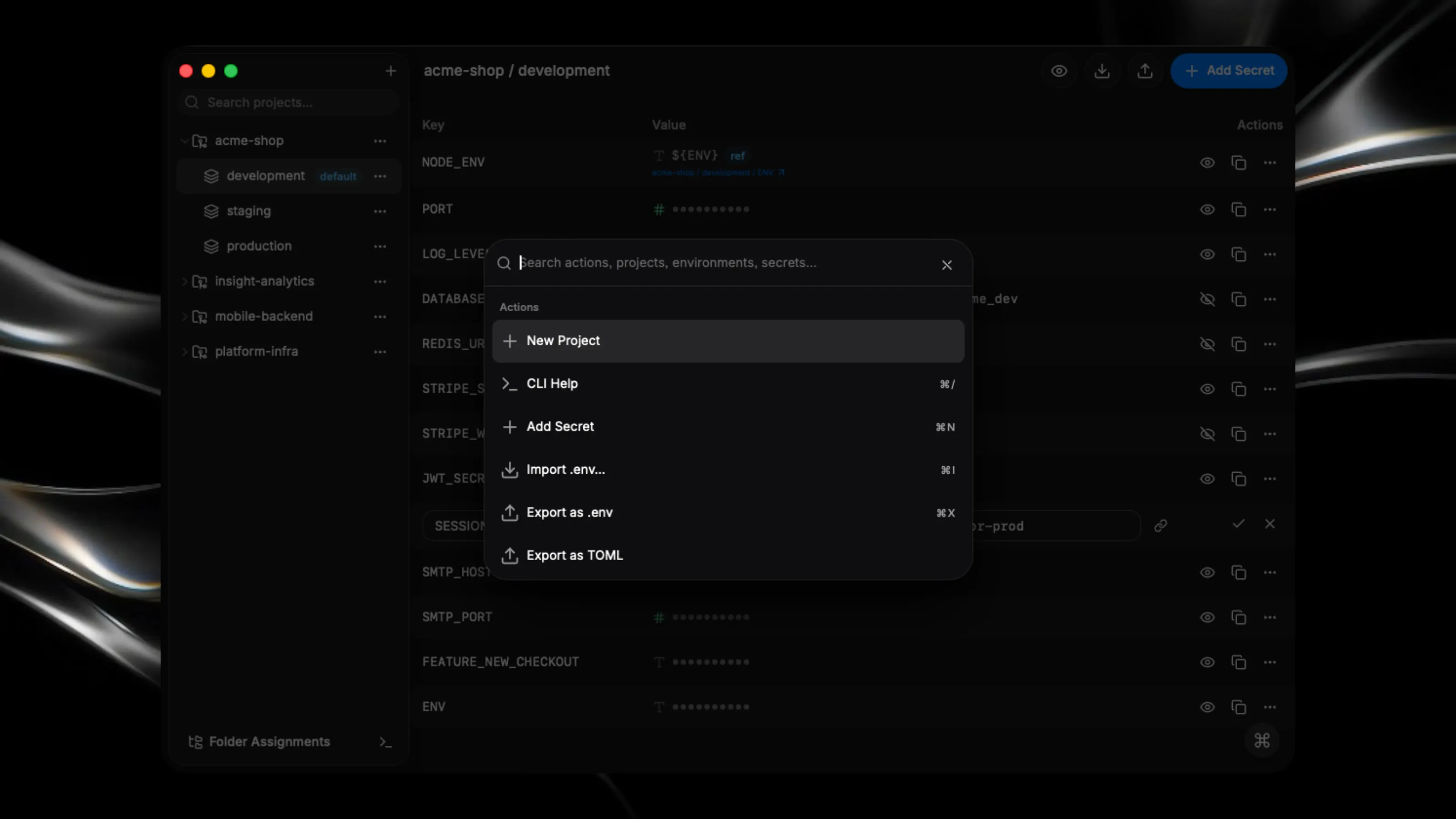The width and height of the screenshot is (1456, 819).
Task: Expand the mobile-backend project
Action: tap(184, 316)
